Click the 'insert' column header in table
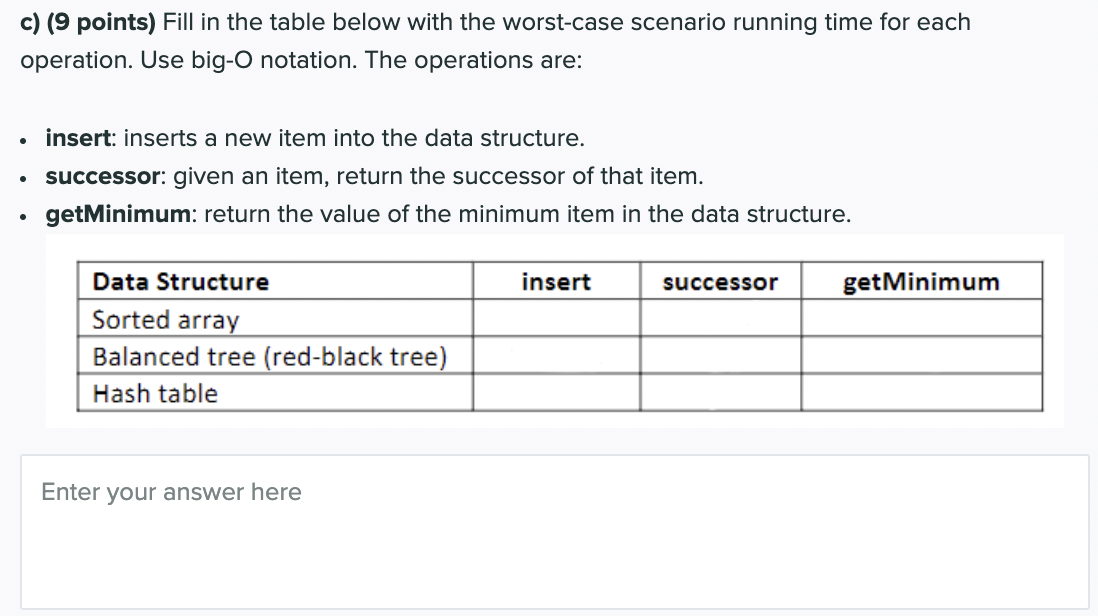 click(x=556, y=282)
